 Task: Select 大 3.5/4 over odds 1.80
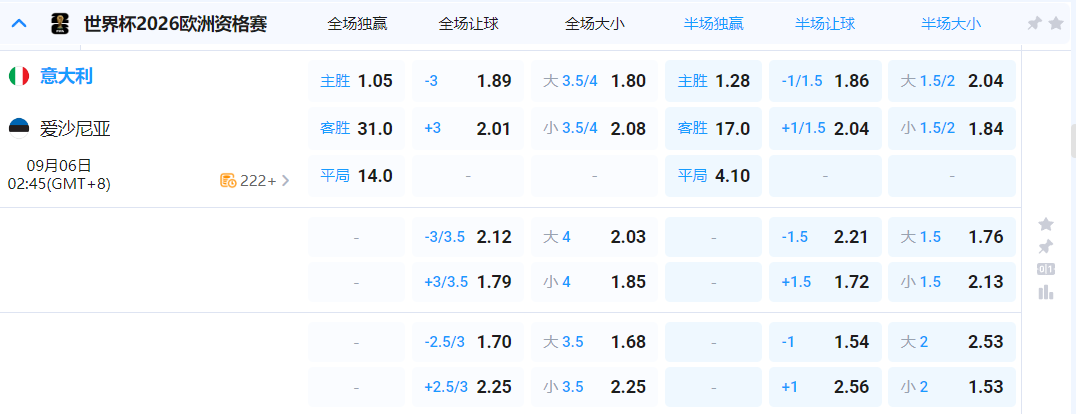pos(595,81)
